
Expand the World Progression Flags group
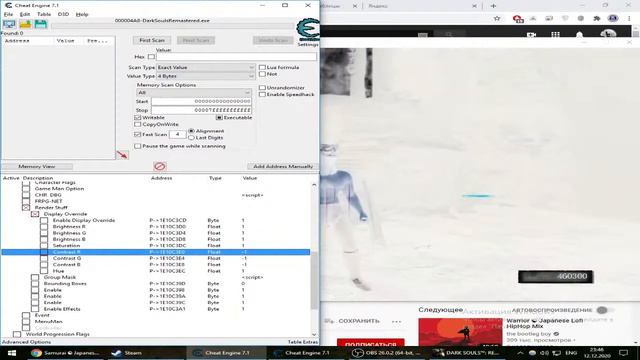(x=17, y=334)
